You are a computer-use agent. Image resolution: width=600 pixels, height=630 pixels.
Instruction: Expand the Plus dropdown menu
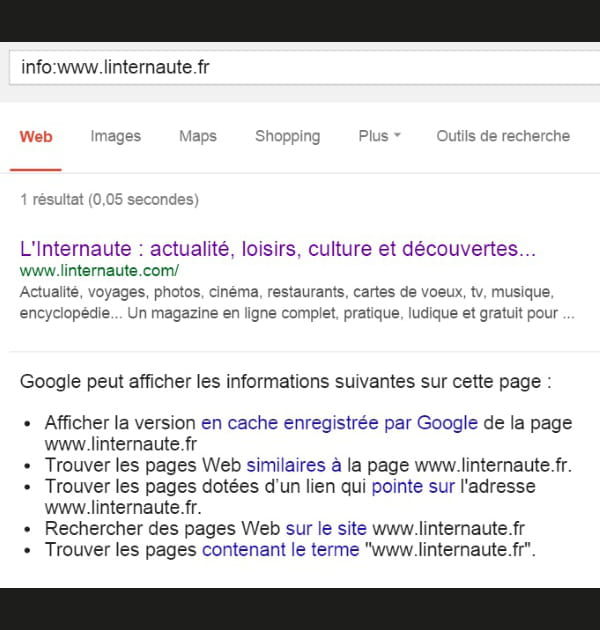pyautogui.click(x=378, y=137)
